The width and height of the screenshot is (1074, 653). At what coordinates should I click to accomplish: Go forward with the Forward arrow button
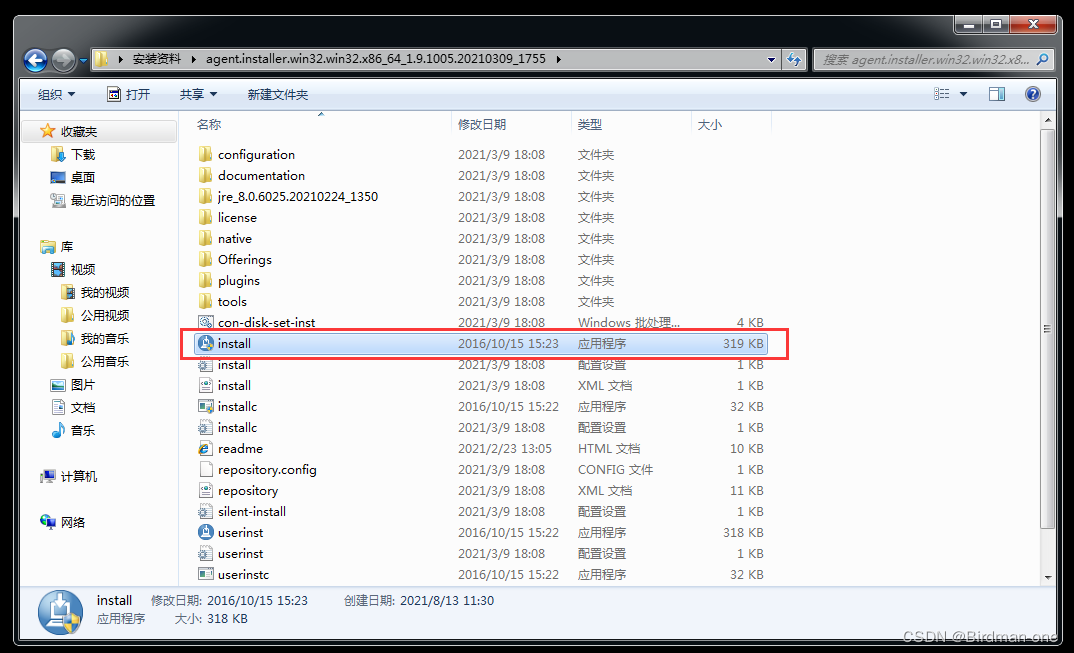[x=64, y=60]
